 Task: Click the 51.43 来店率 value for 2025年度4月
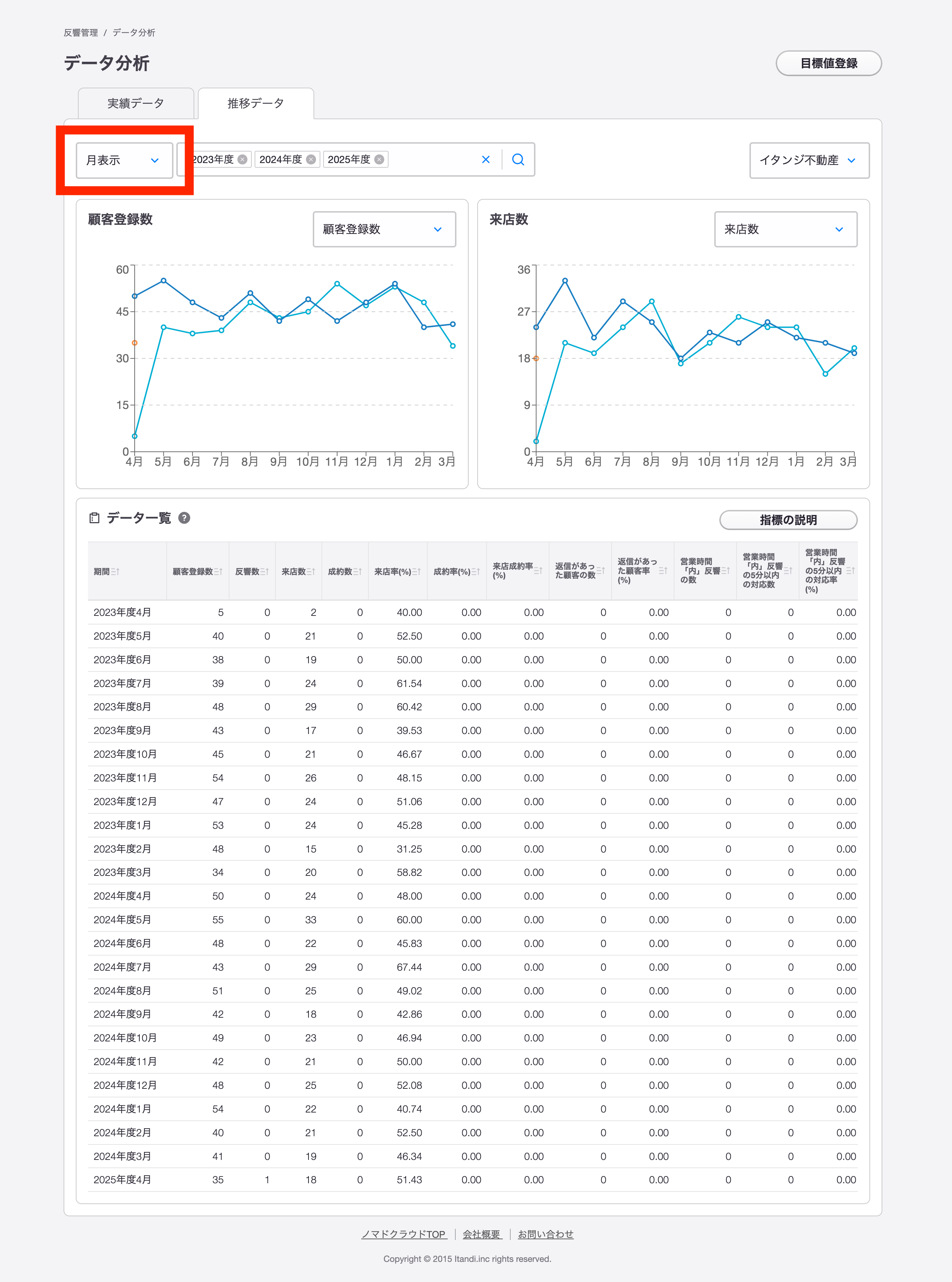(x=409, y=1179)
